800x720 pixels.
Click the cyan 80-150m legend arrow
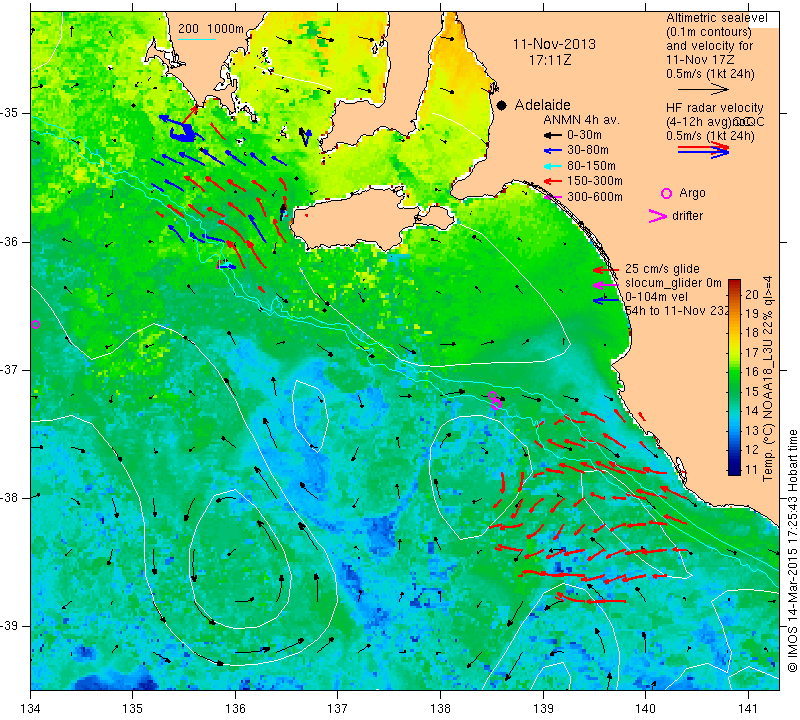(x=553, y=166)
